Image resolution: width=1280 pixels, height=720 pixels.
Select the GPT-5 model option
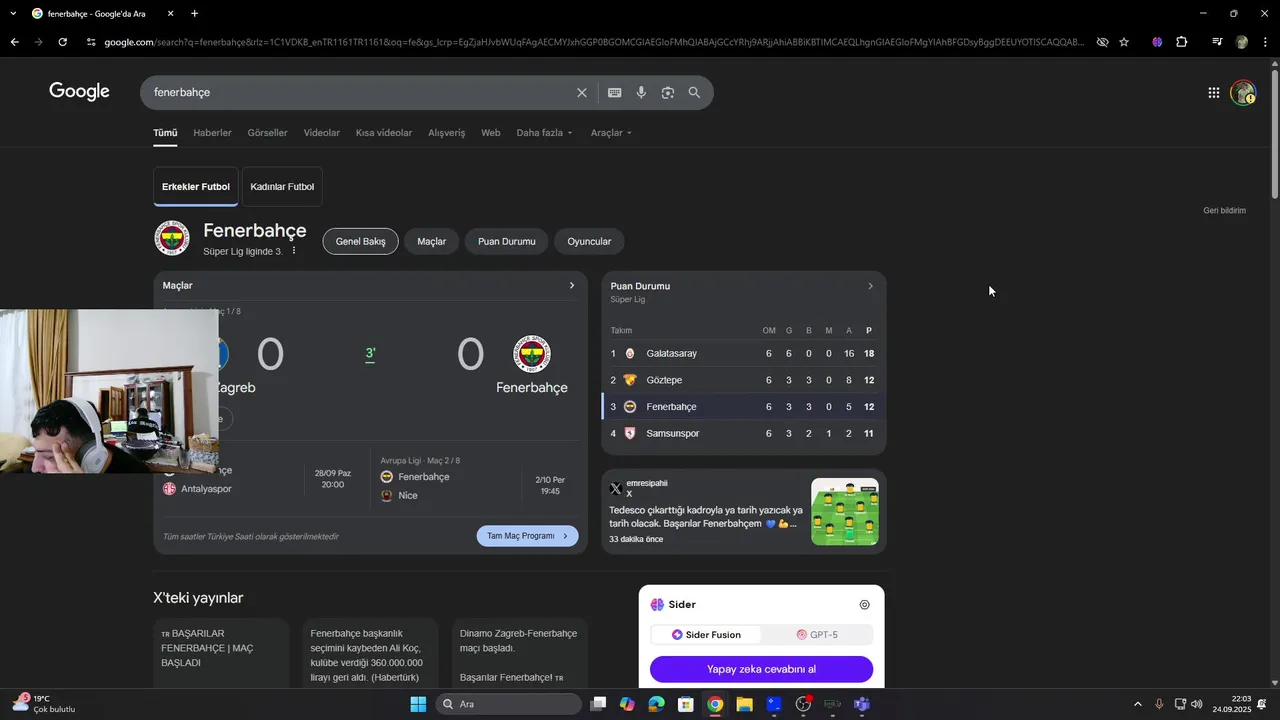pos(817,635)
